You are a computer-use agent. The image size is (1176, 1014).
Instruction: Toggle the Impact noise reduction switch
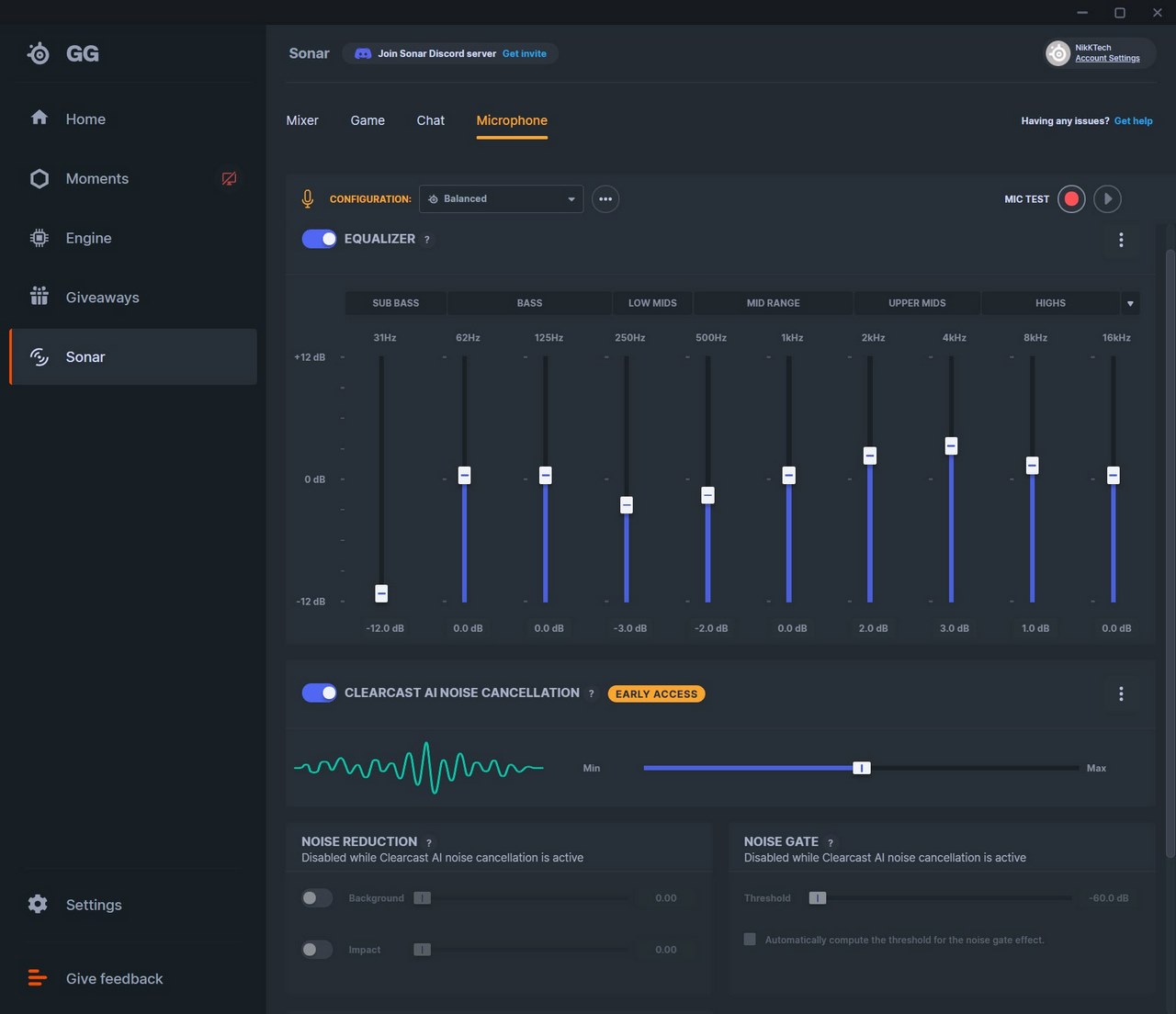click(x=317, y=949)
